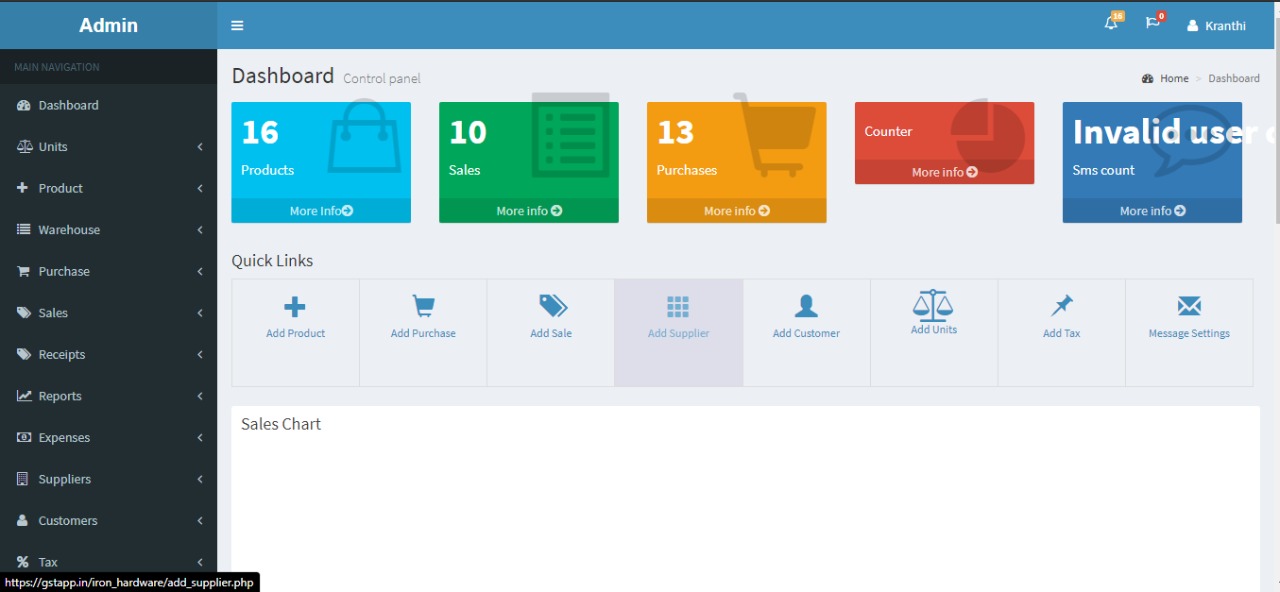Click the hamburger sidebar toggle icon
1280x592 pixels.
[x=237, y=25]
